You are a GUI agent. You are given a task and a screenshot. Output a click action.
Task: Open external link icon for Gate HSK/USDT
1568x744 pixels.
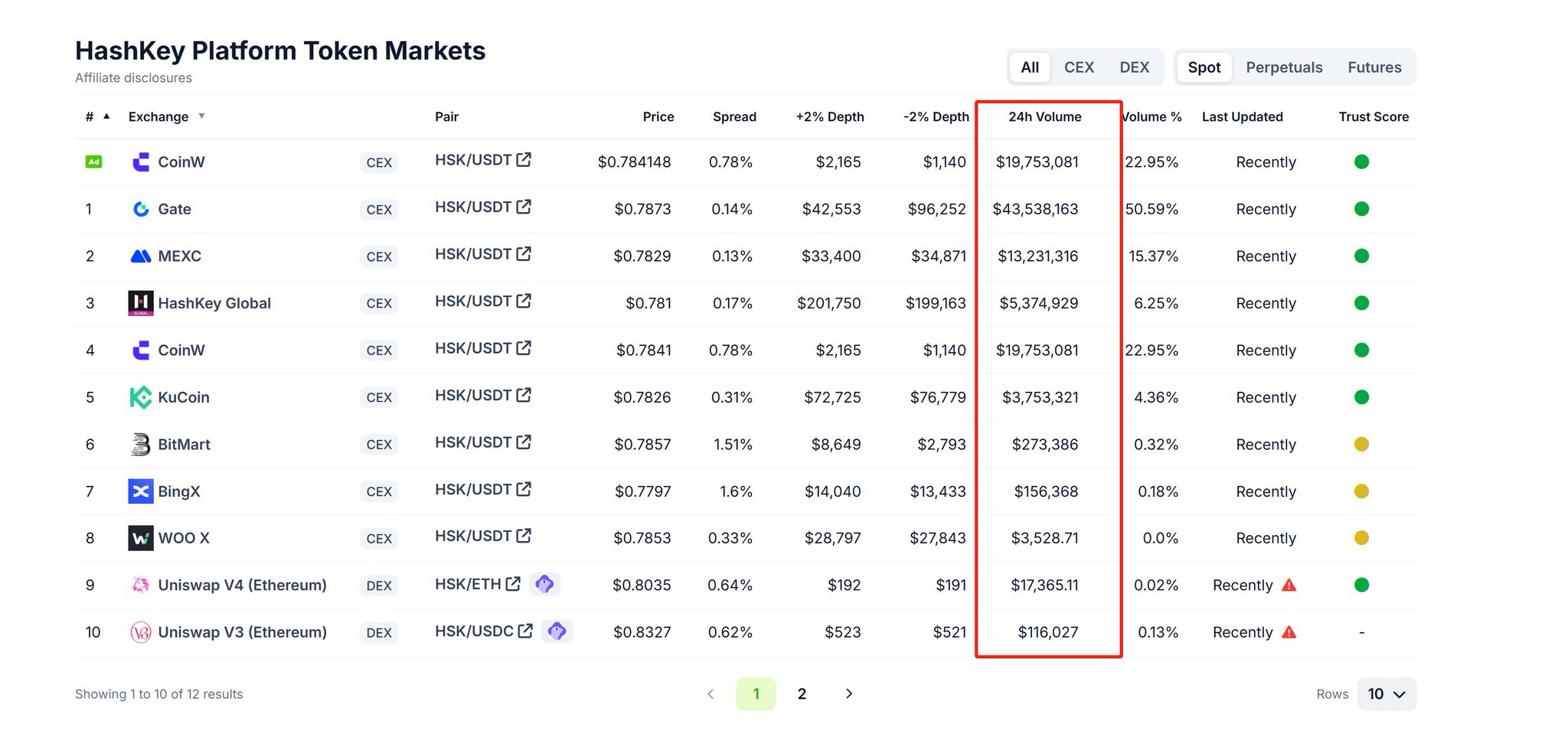coord(524,207)
